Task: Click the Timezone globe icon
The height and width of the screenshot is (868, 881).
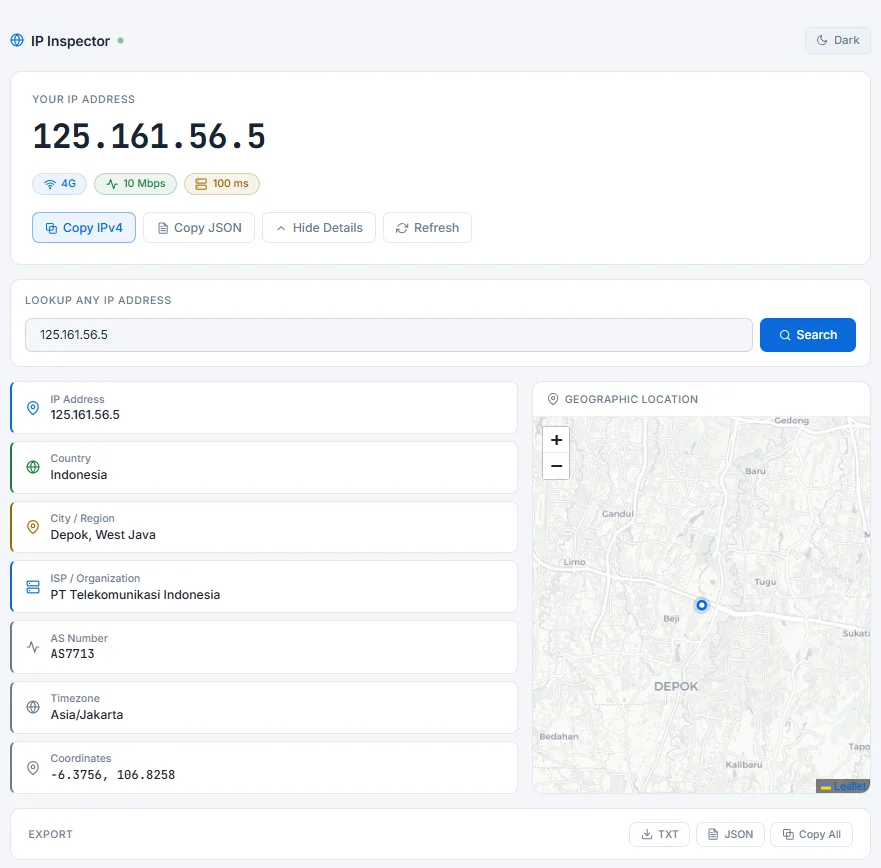Action: [33, 707]
